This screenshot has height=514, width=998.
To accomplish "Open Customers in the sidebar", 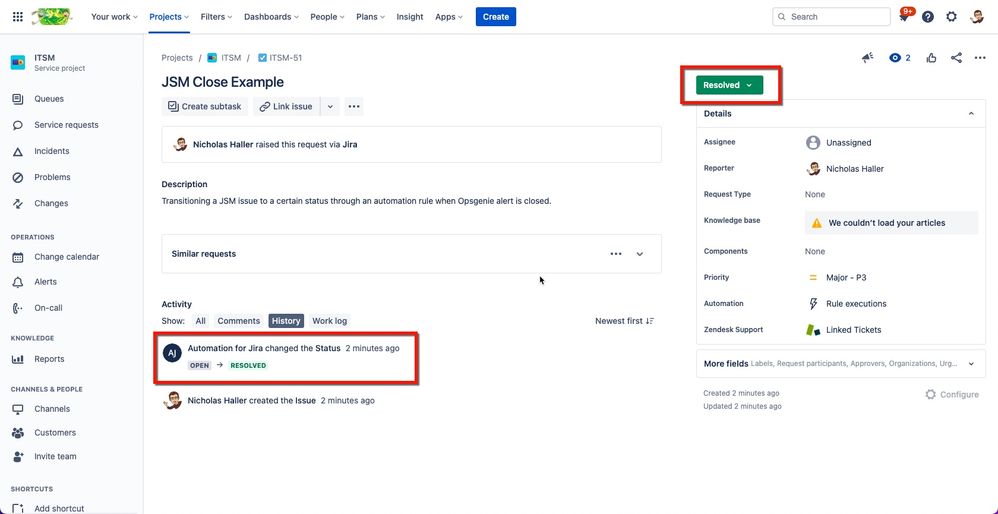I will coord(55,433).
